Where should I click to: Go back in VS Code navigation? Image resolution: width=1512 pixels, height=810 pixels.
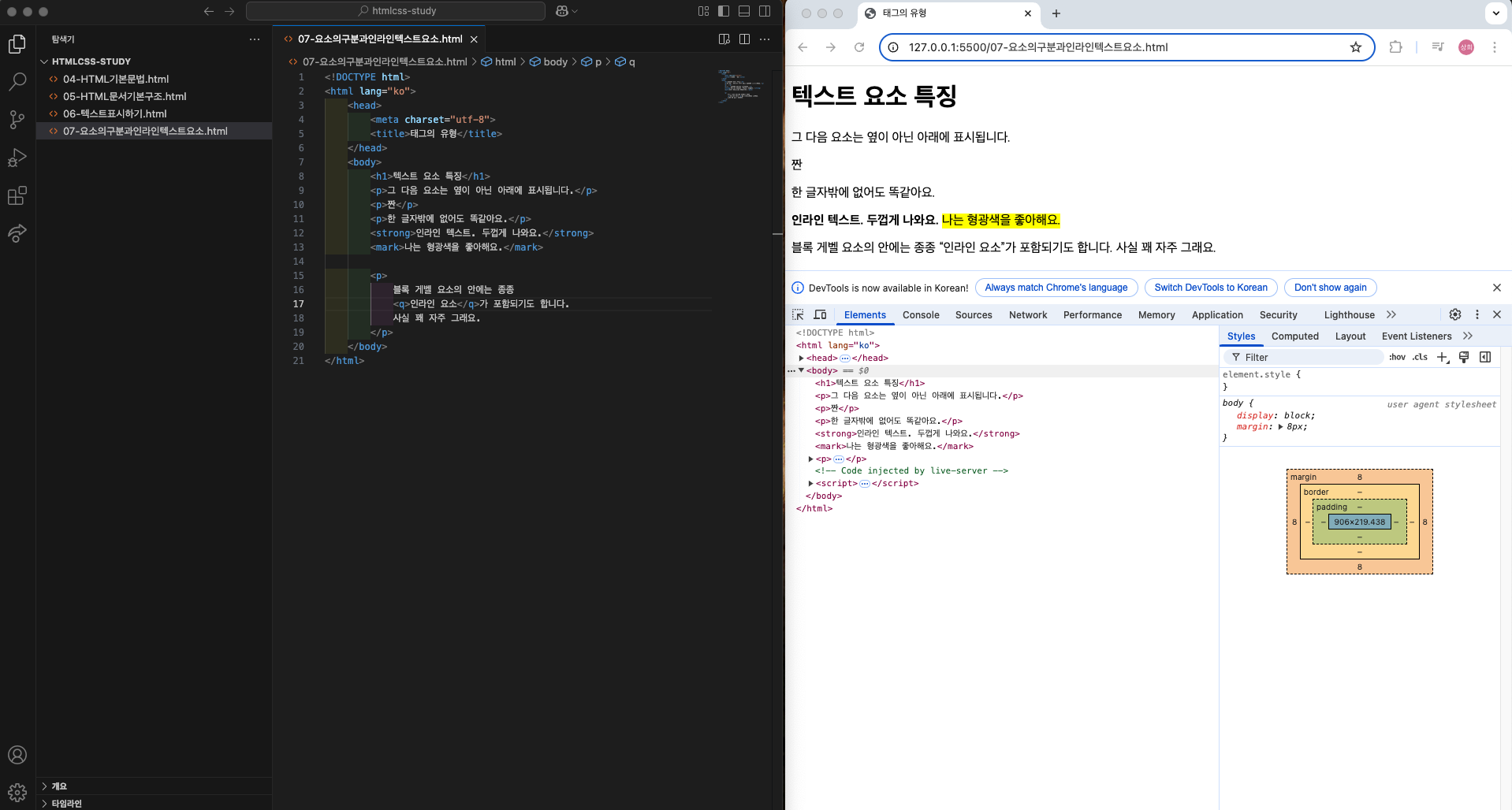pyautogui.click(x=209, y=11)
